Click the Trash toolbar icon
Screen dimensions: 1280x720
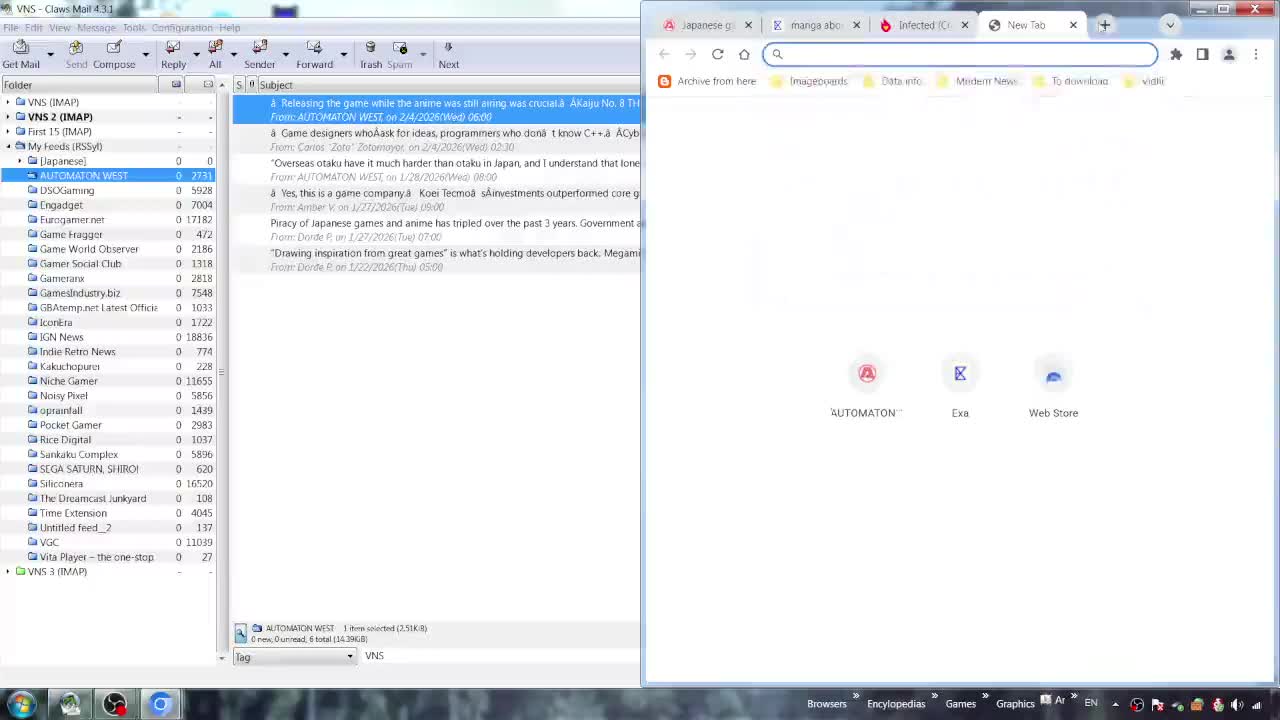tap(370, 48)
